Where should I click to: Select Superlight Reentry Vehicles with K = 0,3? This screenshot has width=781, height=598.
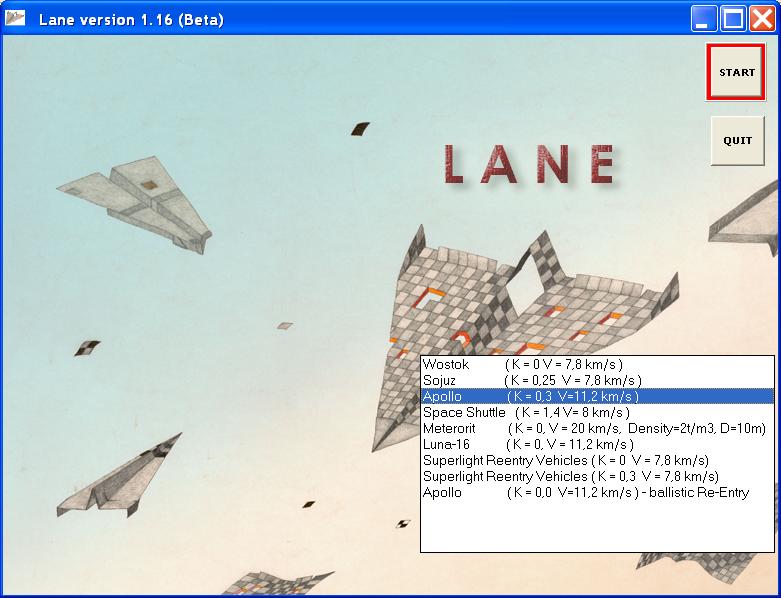click(570, 477)
